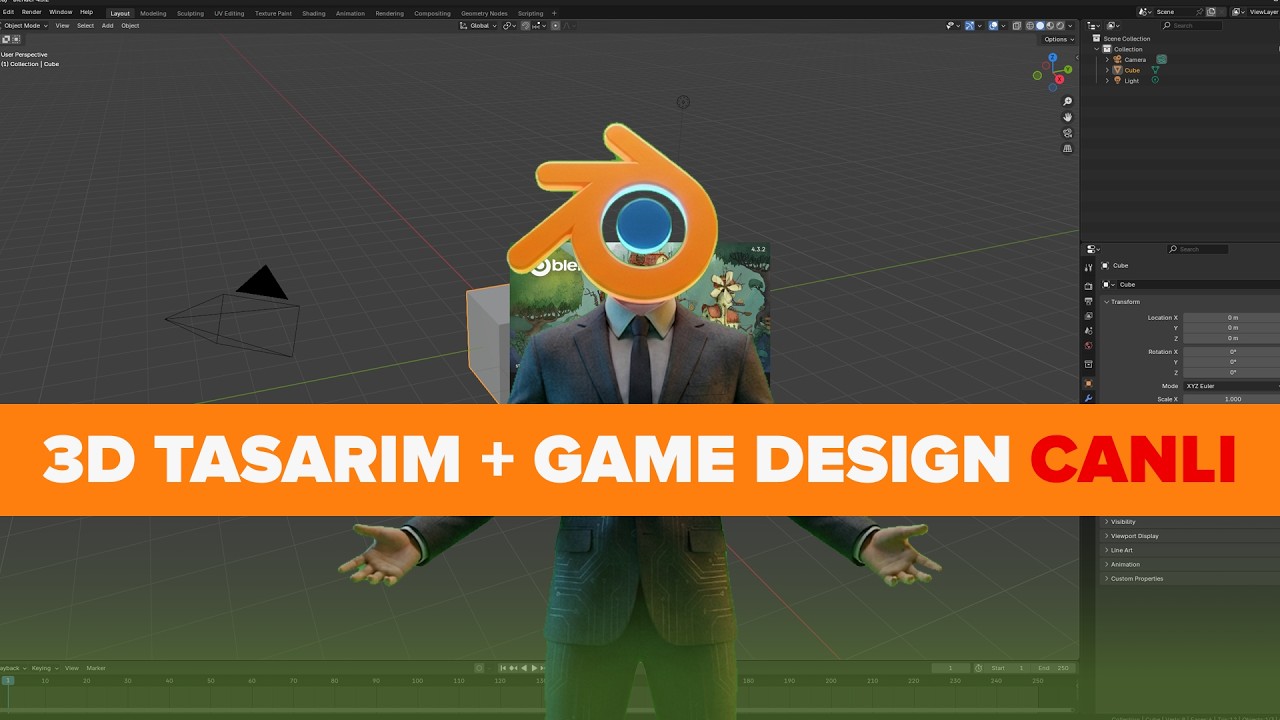The width and height of the screenshot is (1280, 720).
Task: Switch to the Geometry Nodes workspace tab
Action: pyautogui.click(x=484, y=13)
